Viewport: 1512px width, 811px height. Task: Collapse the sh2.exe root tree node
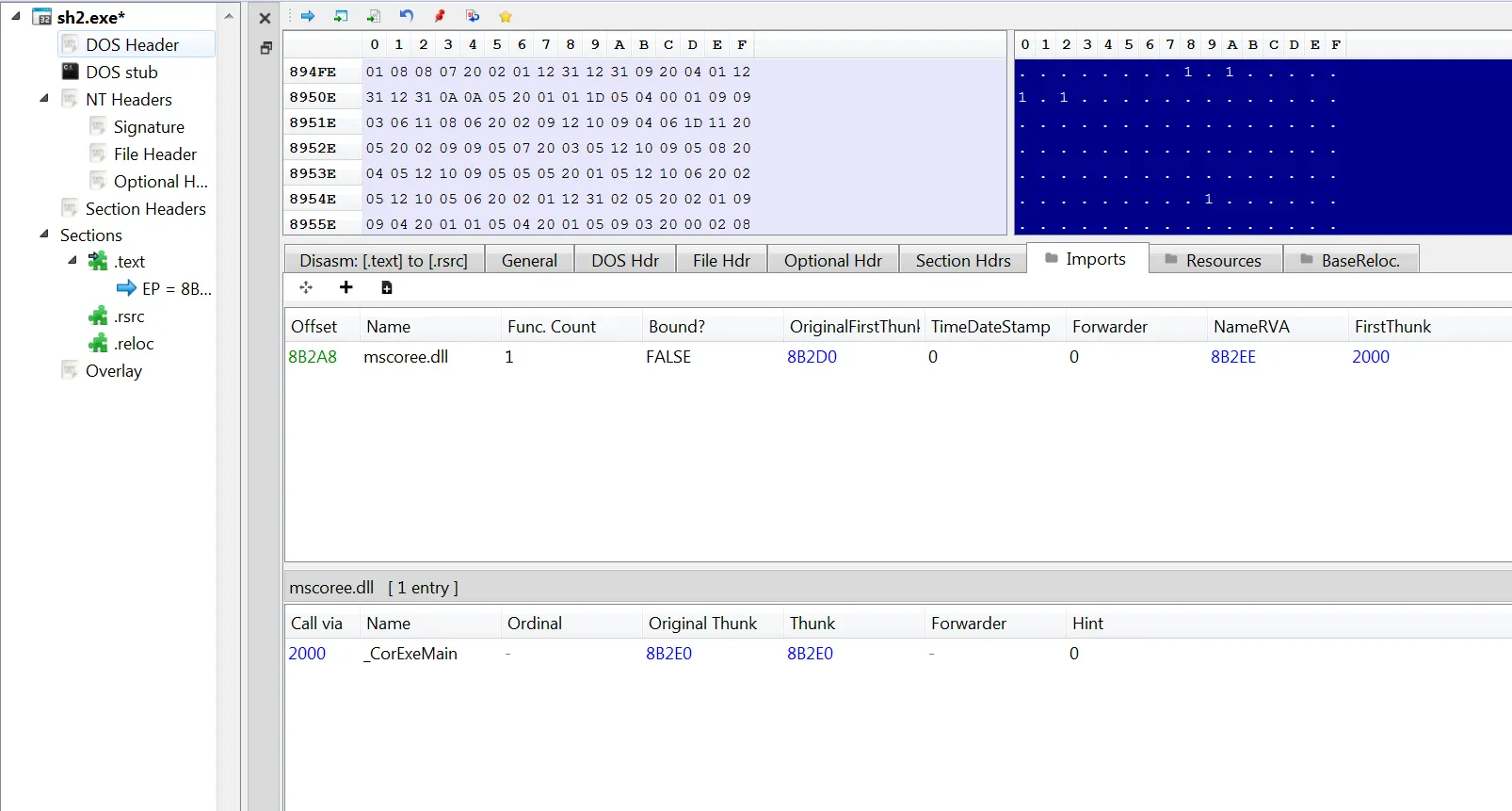(x=15, y=16)
